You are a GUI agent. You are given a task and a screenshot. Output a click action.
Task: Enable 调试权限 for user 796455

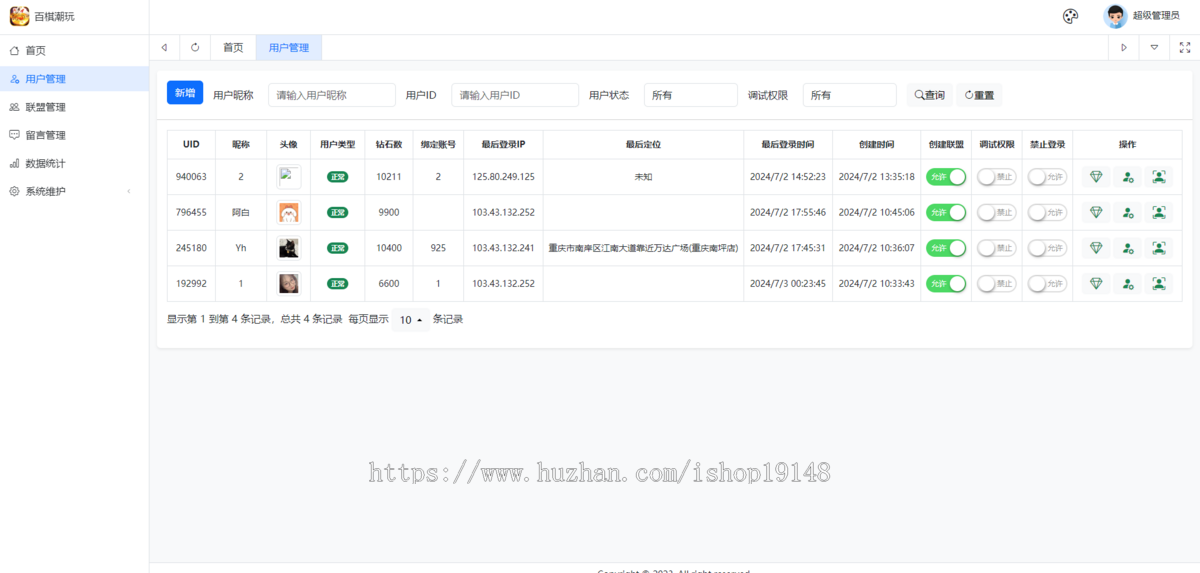point(997,212)
